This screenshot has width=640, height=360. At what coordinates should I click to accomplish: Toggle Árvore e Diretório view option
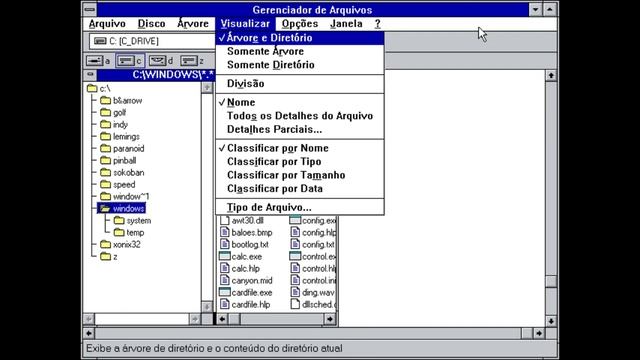(x=300, y=38)
